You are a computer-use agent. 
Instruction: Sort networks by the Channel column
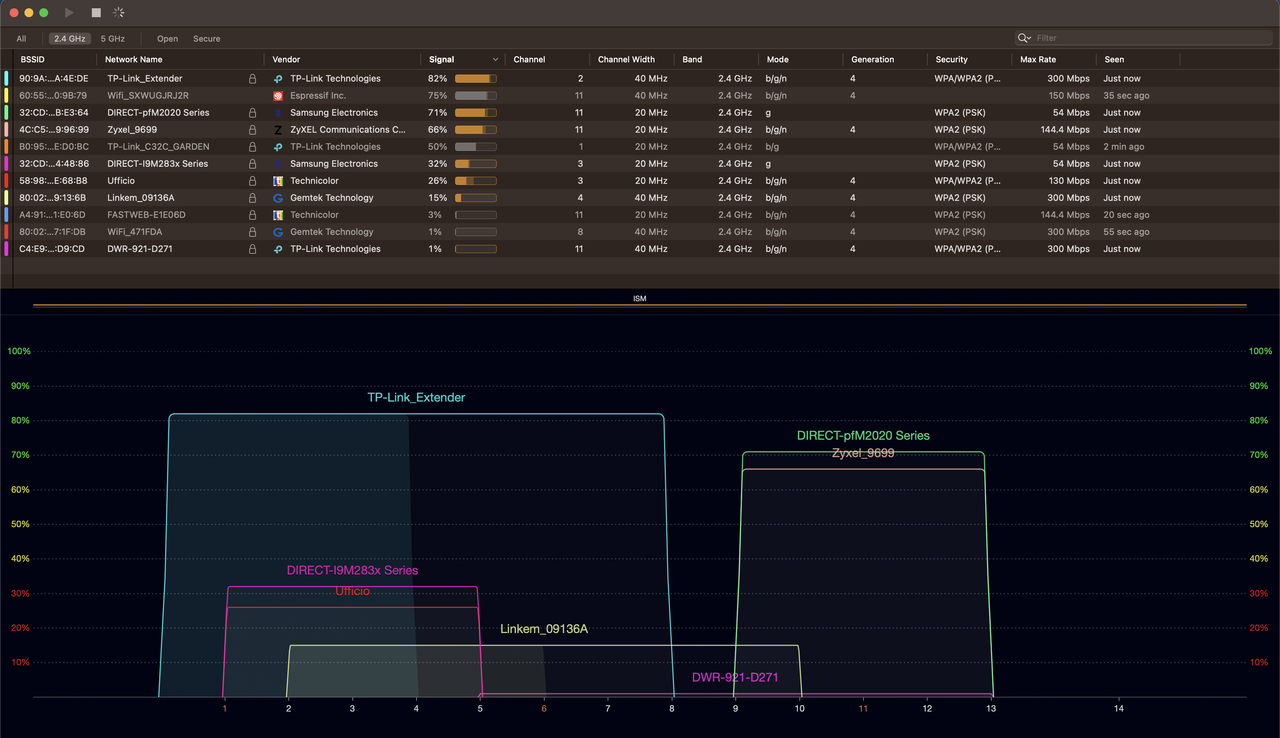point(528,59)
